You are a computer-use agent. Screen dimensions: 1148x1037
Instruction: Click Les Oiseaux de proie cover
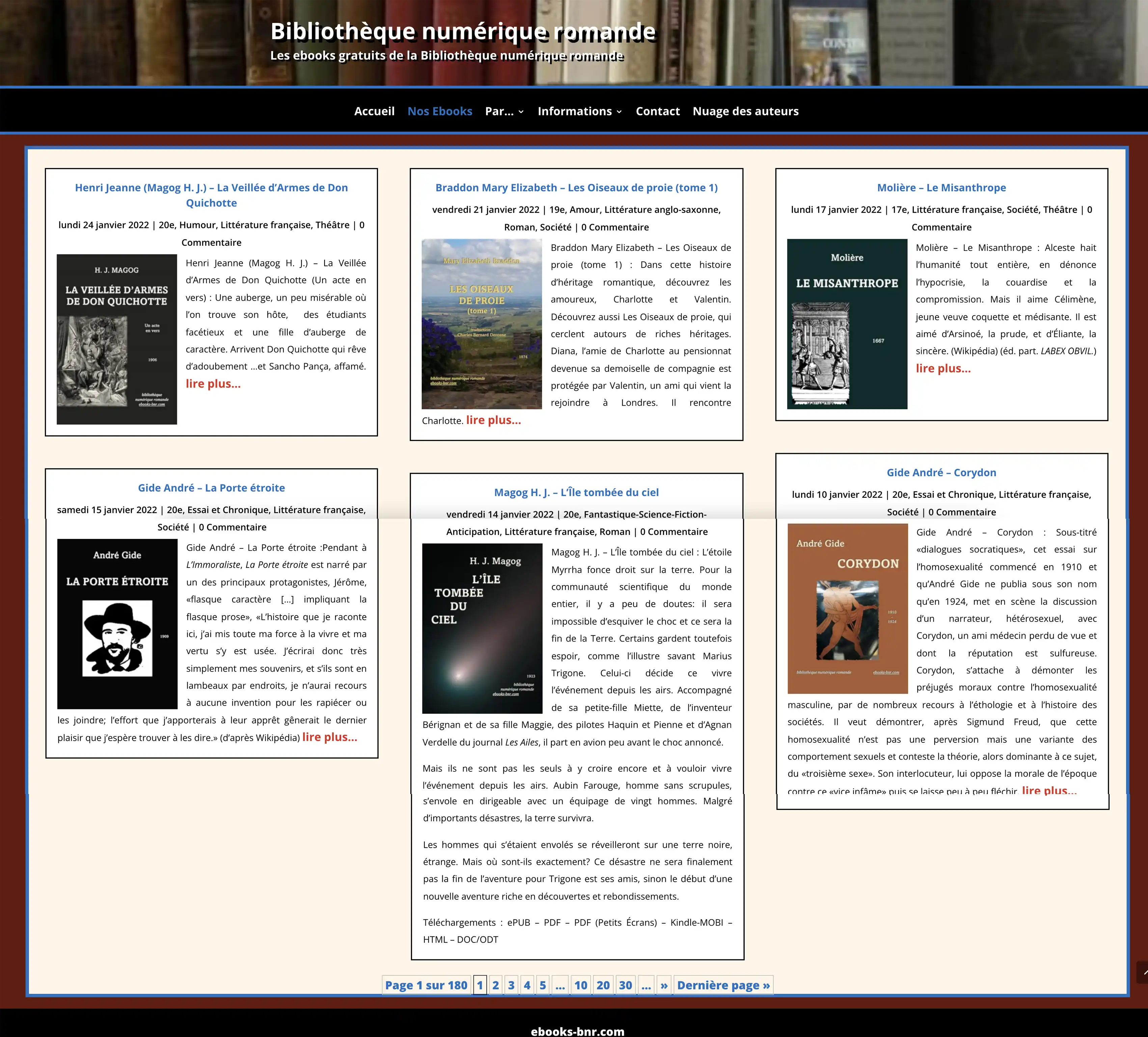click(x=481, y=324)
